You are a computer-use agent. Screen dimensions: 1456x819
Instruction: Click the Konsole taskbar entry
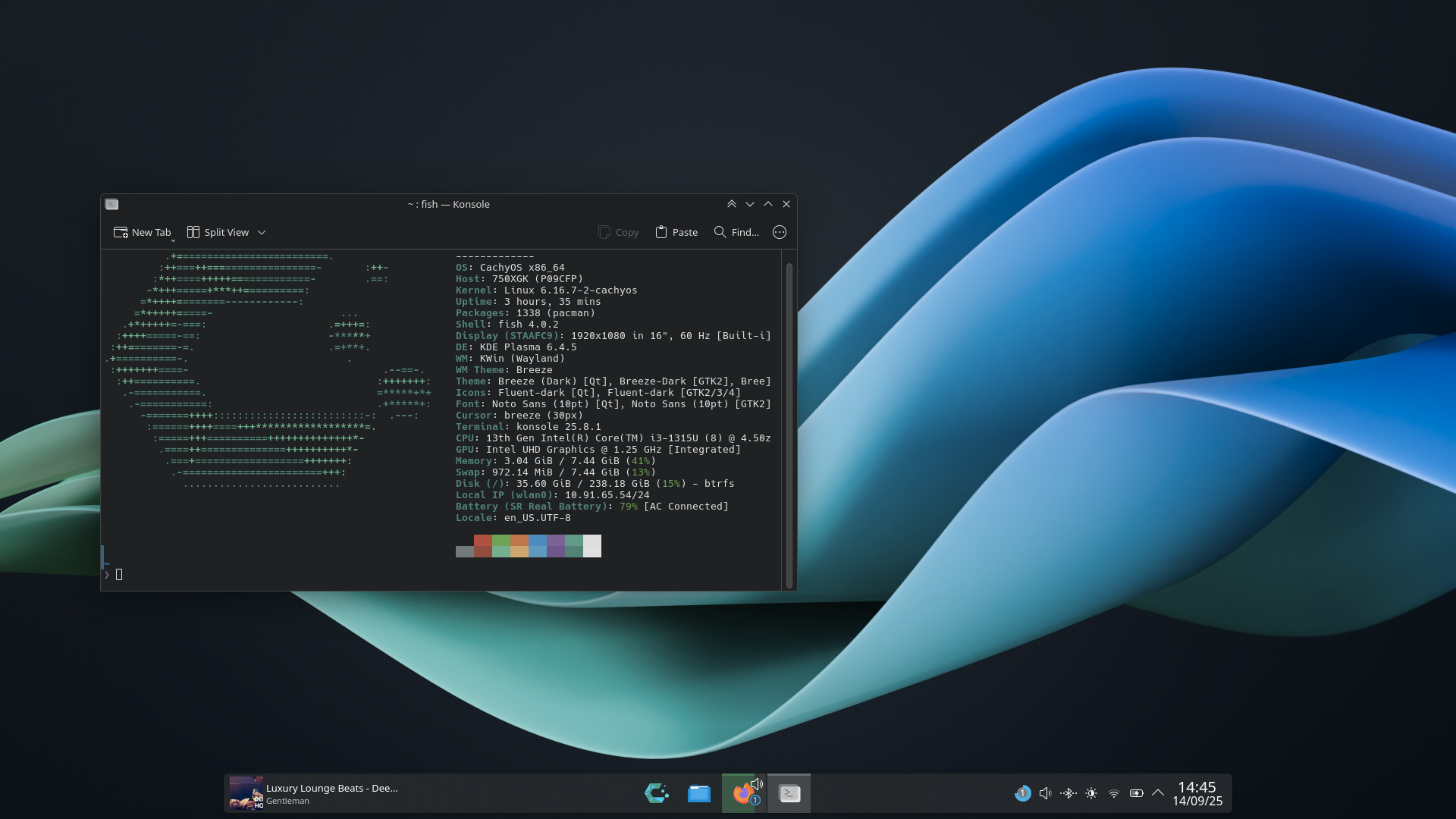(789, 793)
